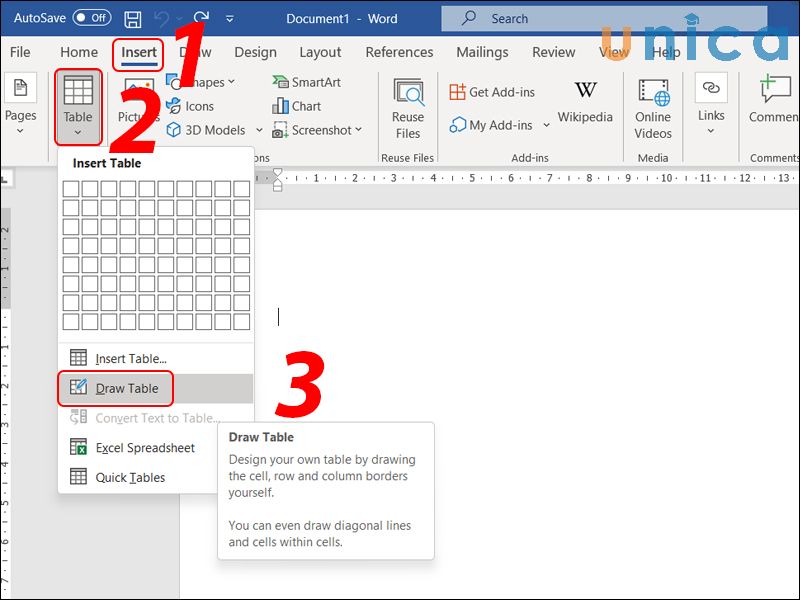Insert a Chart

[297, 106]
